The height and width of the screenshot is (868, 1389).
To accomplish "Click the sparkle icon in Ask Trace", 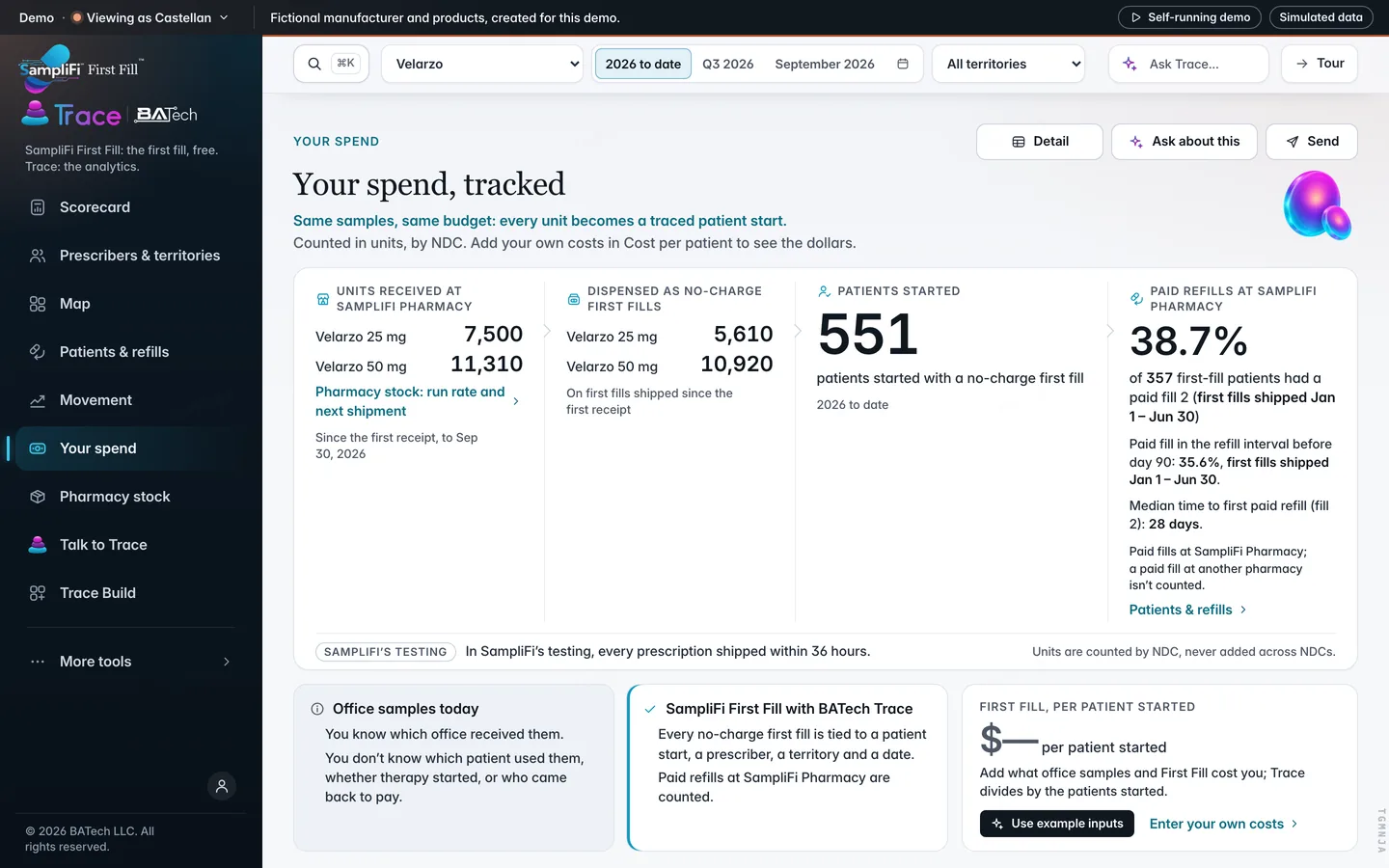I will click(1130, 64).
